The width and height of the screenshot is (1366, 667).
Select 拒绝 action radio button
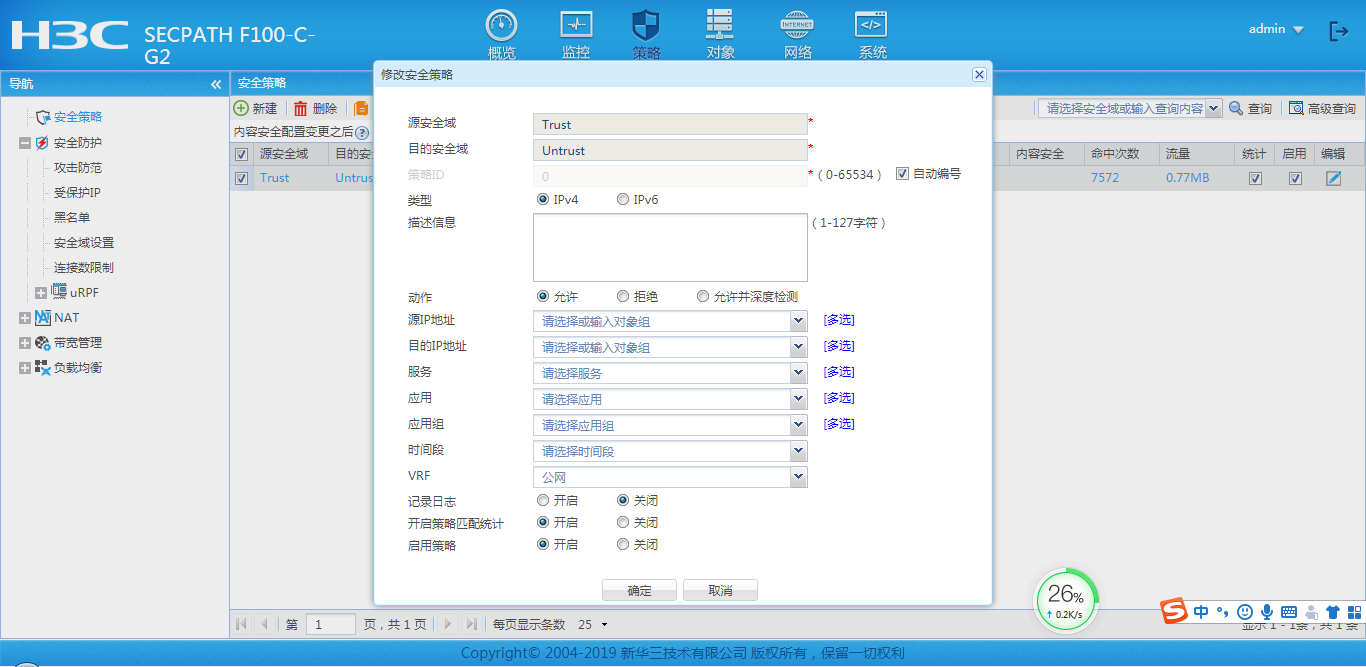click(623, 296)
